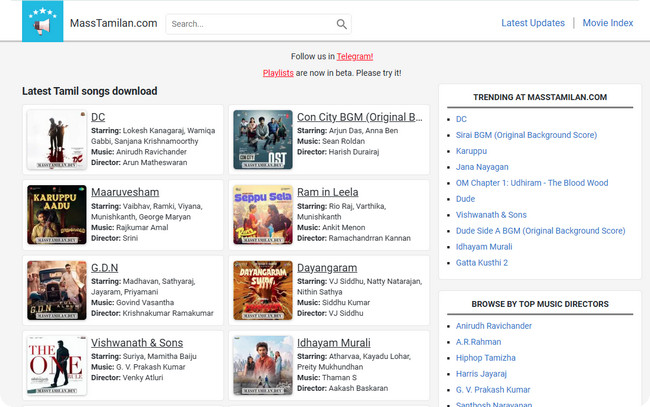Click text 'Director: Ramachandrran Kannan'
Viewport: 650px width, 407px height.
354,238
